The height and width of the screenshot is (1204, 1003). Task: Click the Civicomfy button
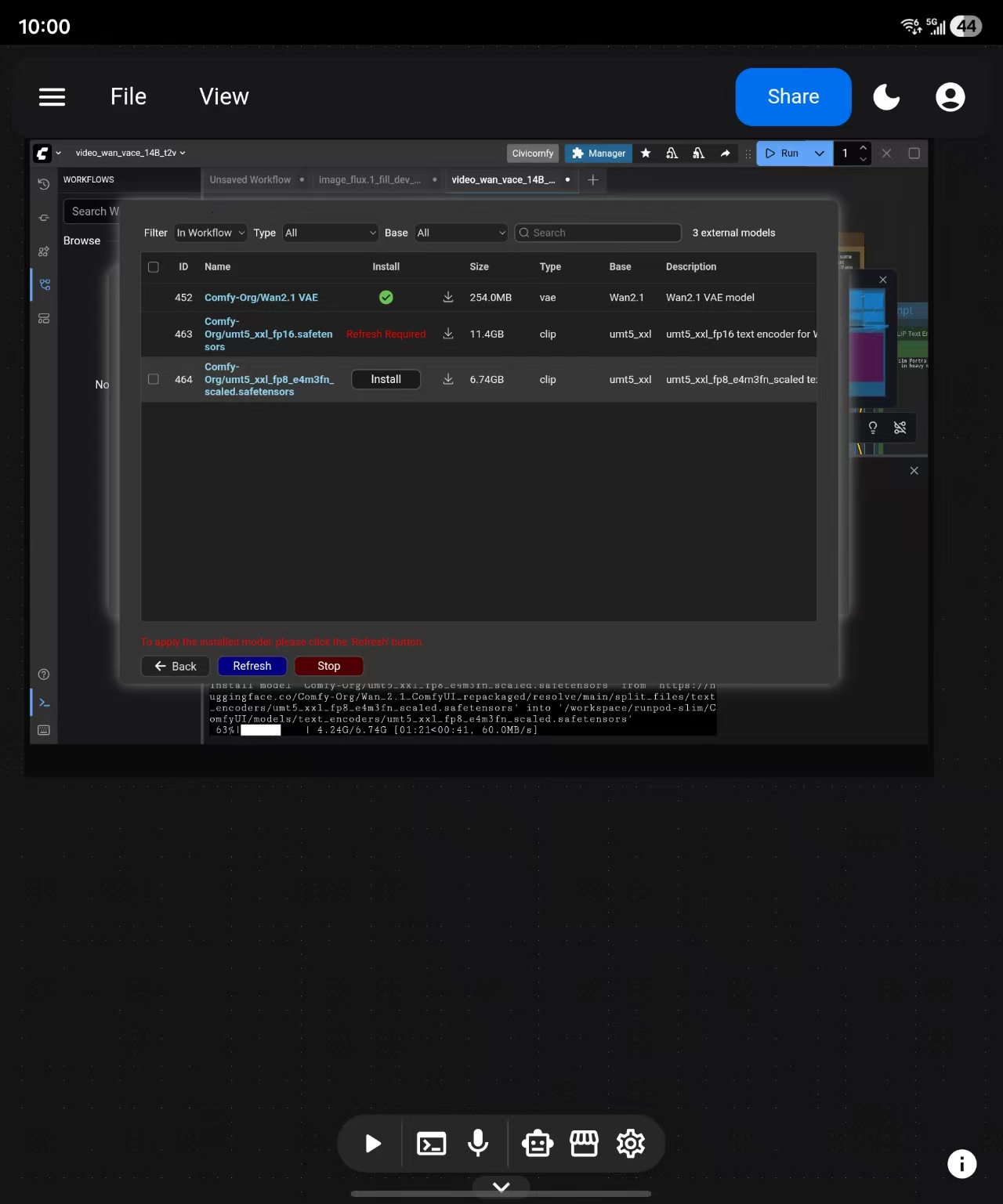(533, 154)
